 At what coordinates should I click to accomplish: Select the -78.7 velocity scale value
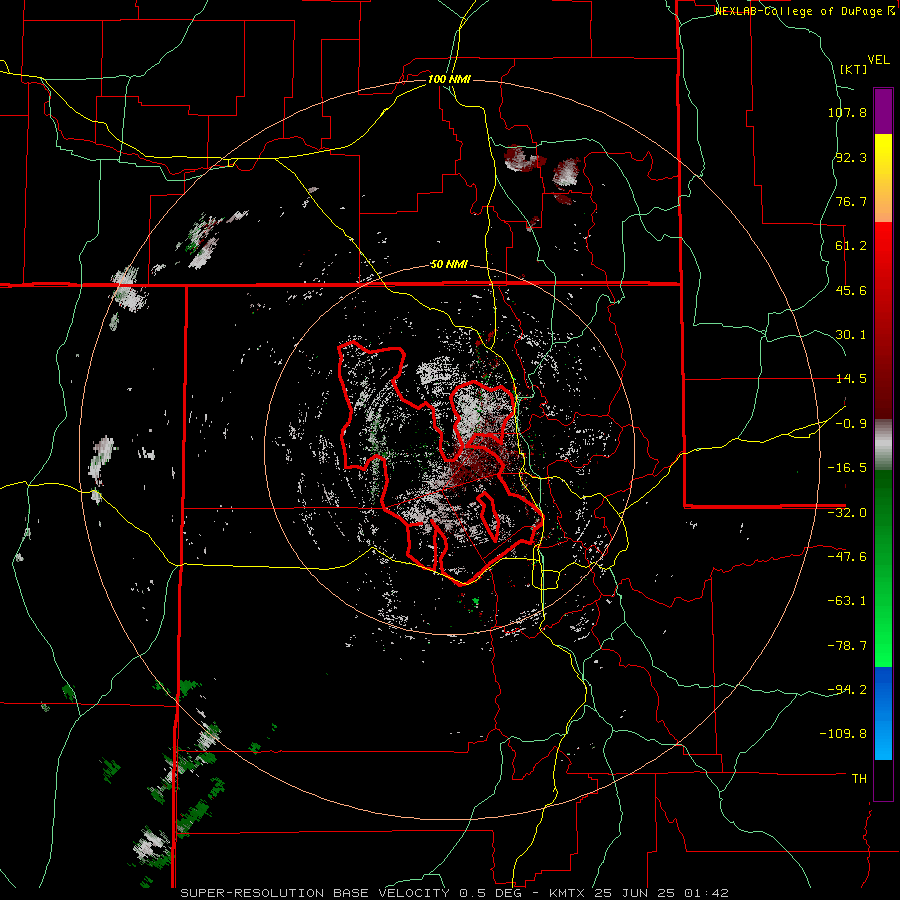(x=847, y=646)
